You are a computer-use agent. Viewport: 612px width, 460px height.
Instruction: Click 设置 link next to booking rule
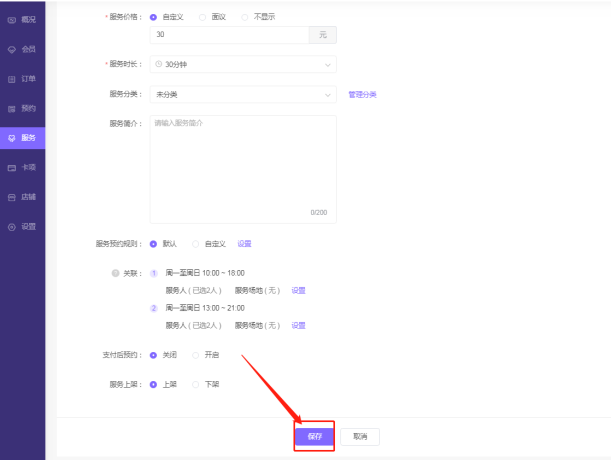click(244, 244)
